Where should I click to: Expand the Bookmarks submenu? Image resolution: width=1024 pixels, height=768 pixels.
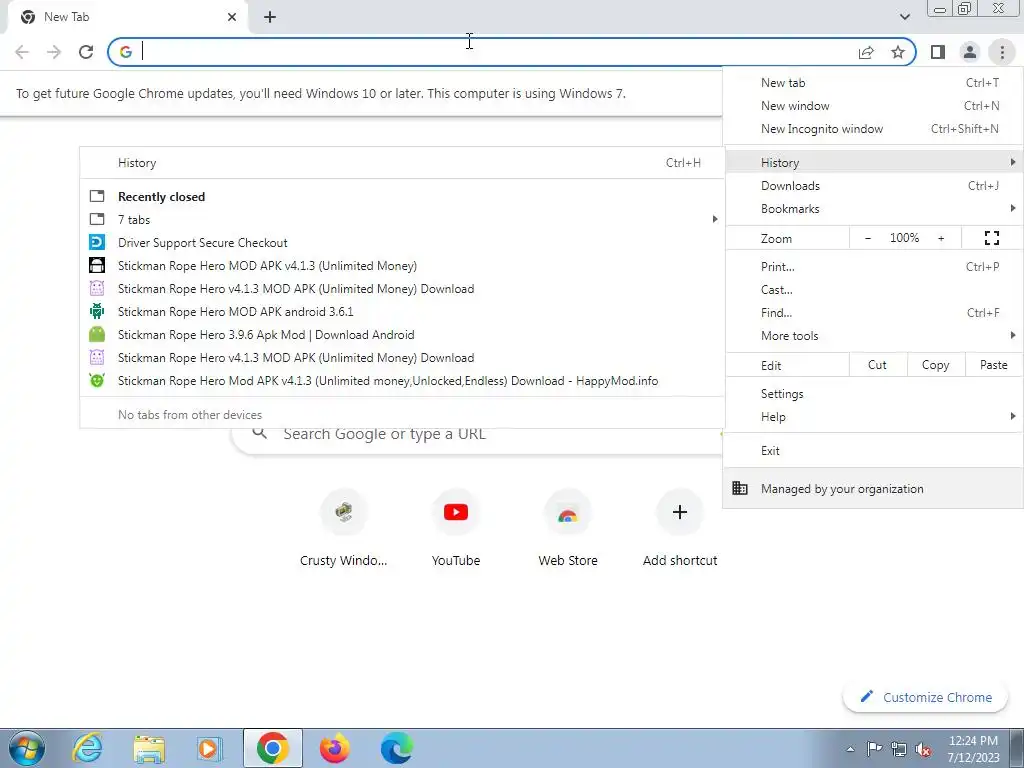(873, 209)
